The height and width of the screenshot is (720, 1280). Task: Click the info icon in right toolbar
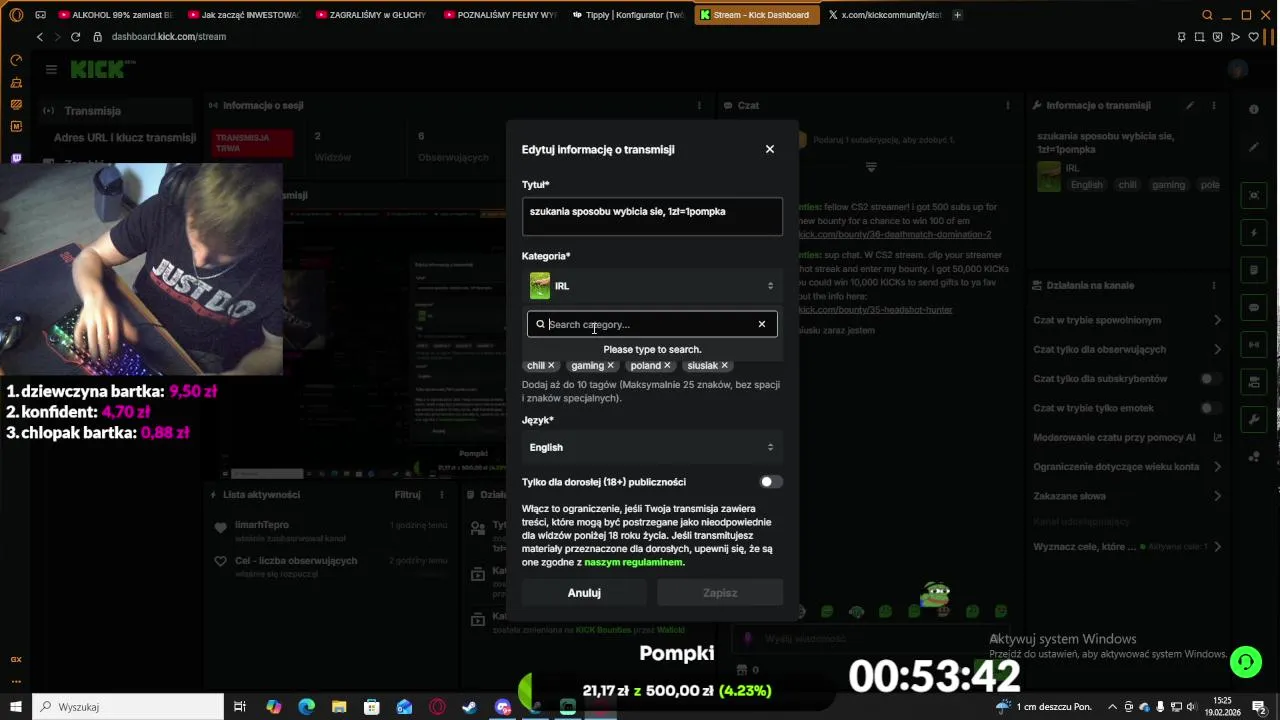pos(1254,109)
